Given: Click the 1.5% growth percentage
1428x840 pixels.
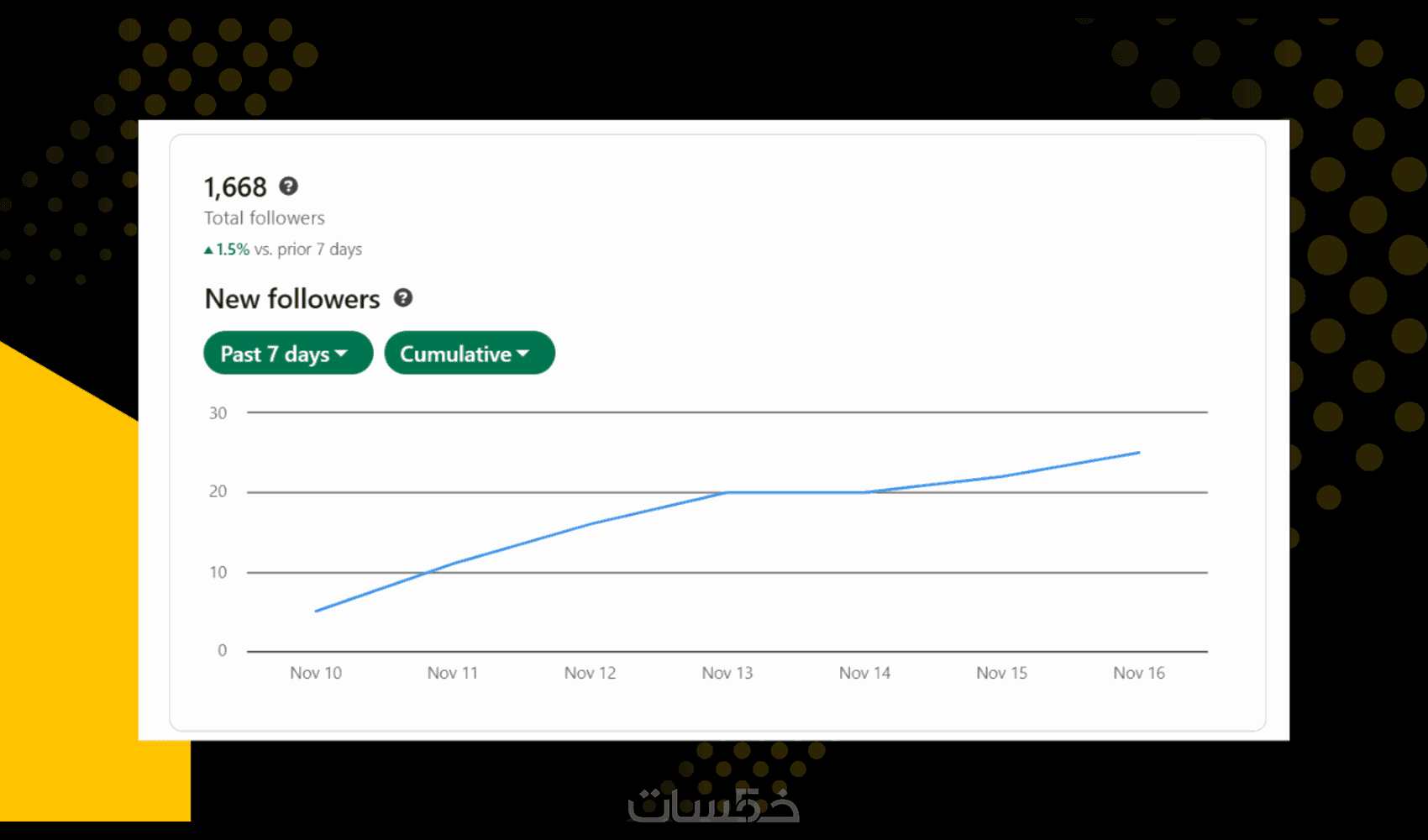Looking at the screenshot, I should (x=233, y=249).
